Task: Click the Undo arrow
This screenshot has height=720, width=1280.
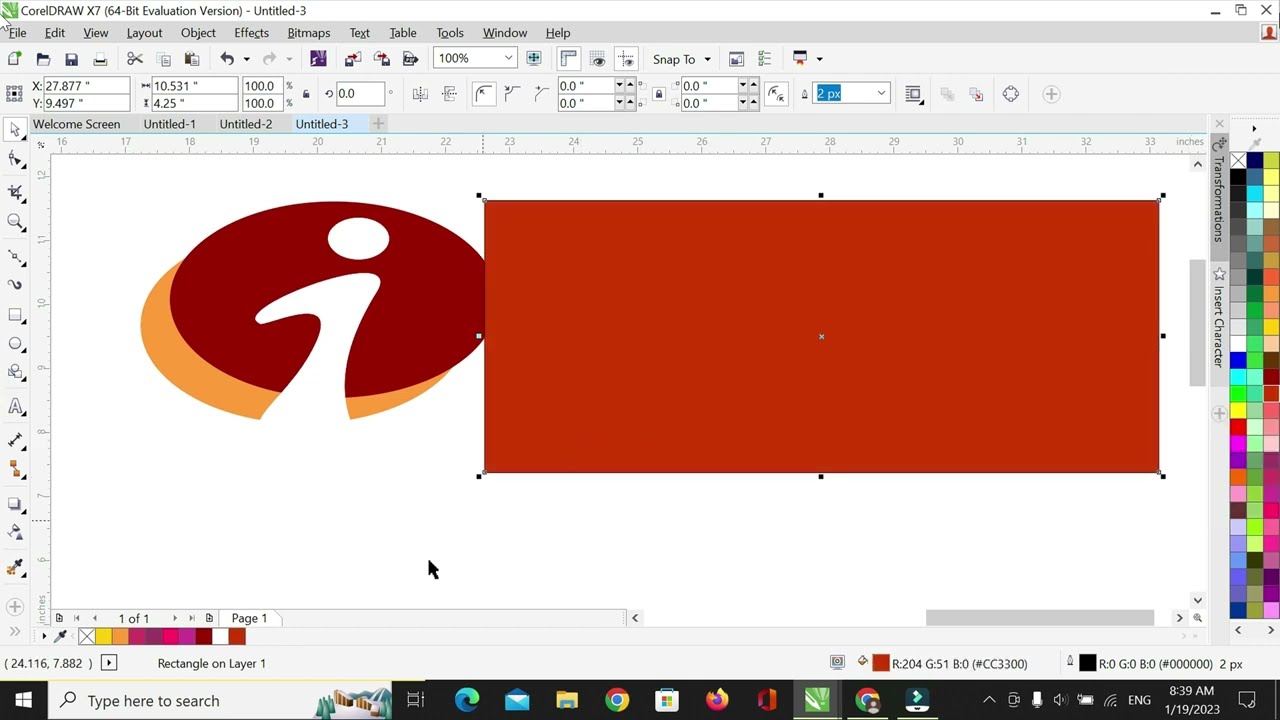Action: [227, 59]
